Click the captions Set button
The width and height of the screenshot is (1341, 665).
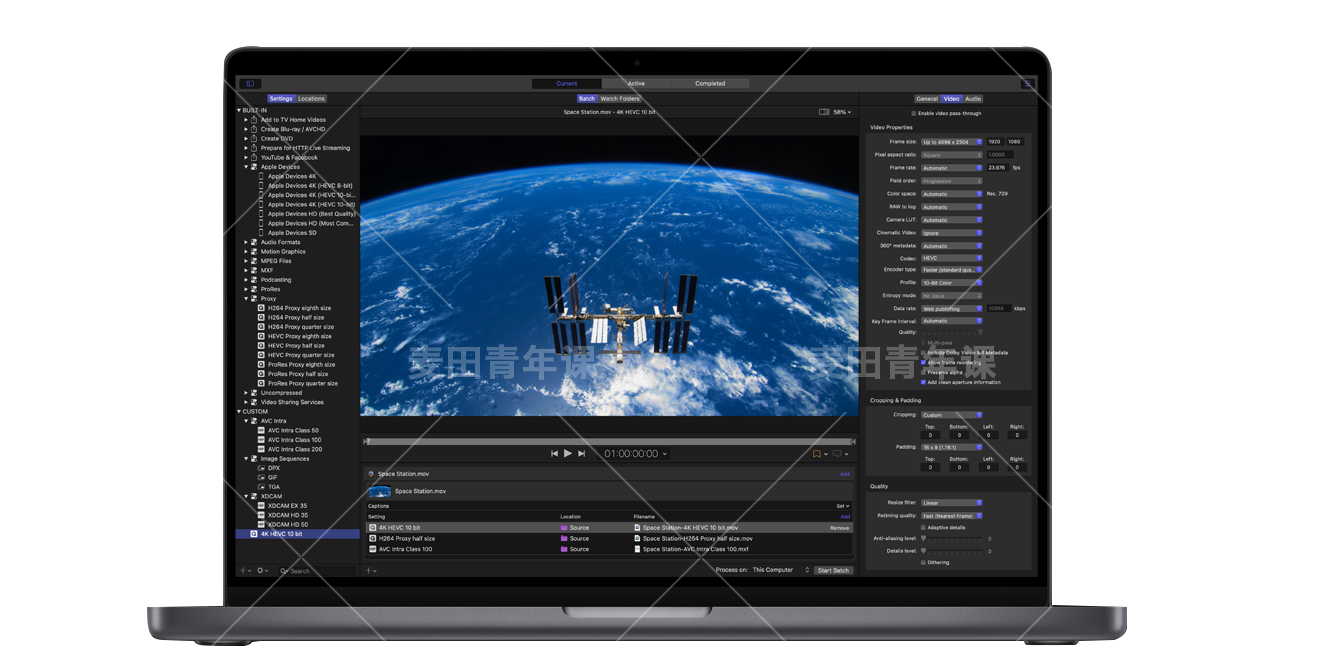click(843, 506)
